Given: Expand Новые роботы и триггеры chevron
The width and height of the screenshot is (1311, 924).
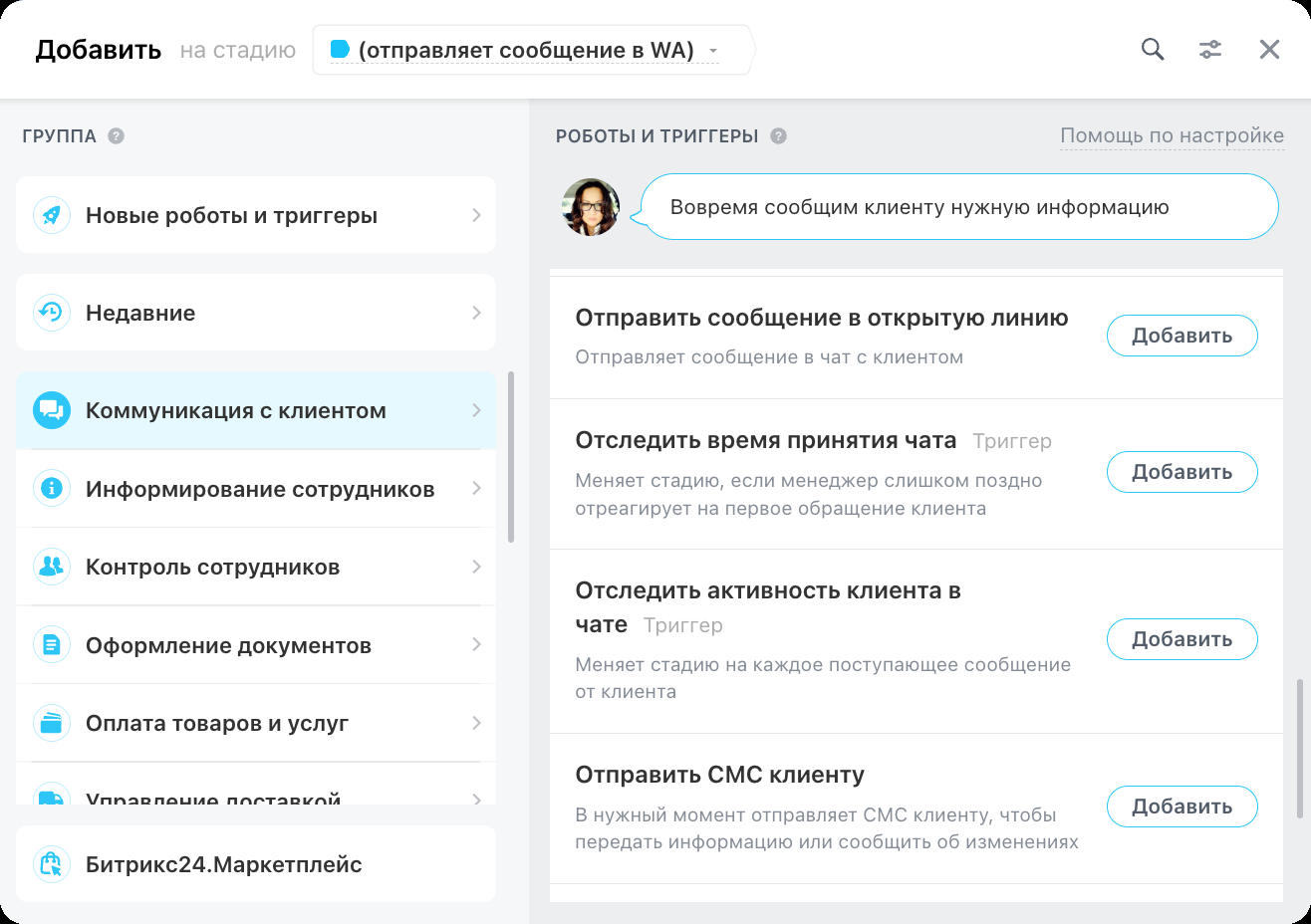Looking at the screenshot, I should 476,215.
